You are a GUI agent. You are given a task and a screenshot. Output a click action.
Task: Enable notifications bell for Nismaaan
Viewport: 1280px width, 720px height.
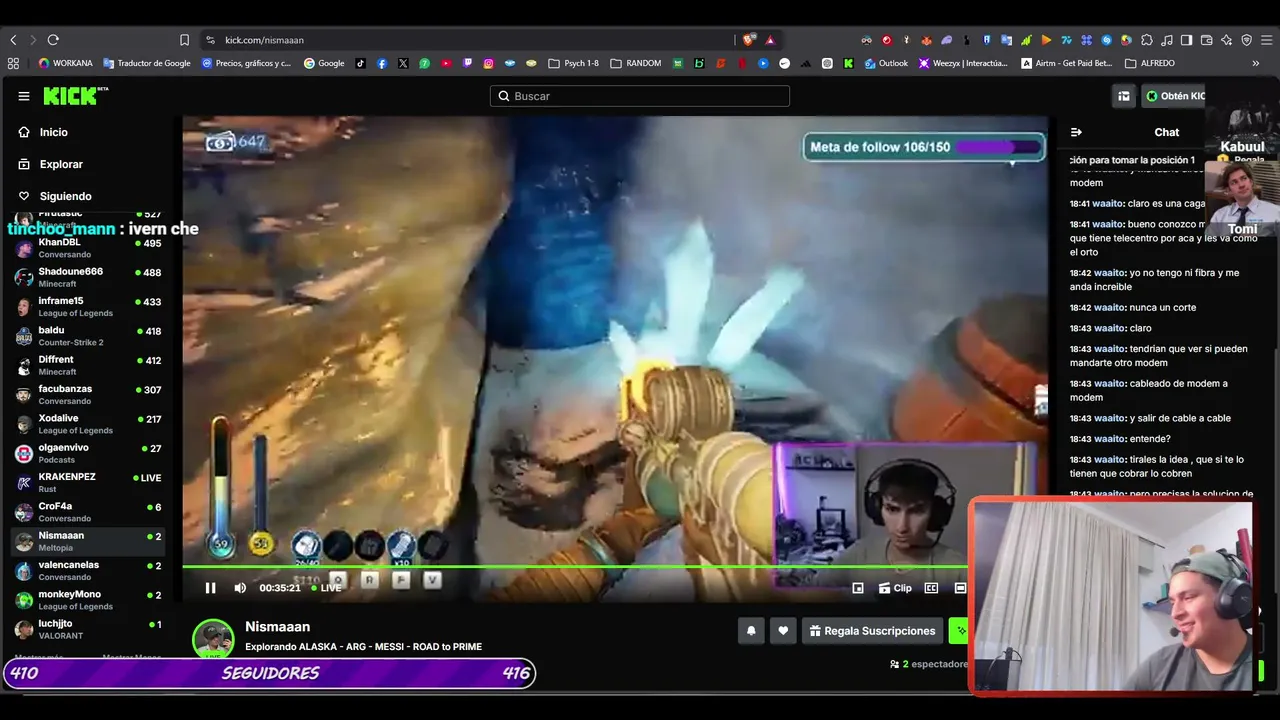(751, 631)
